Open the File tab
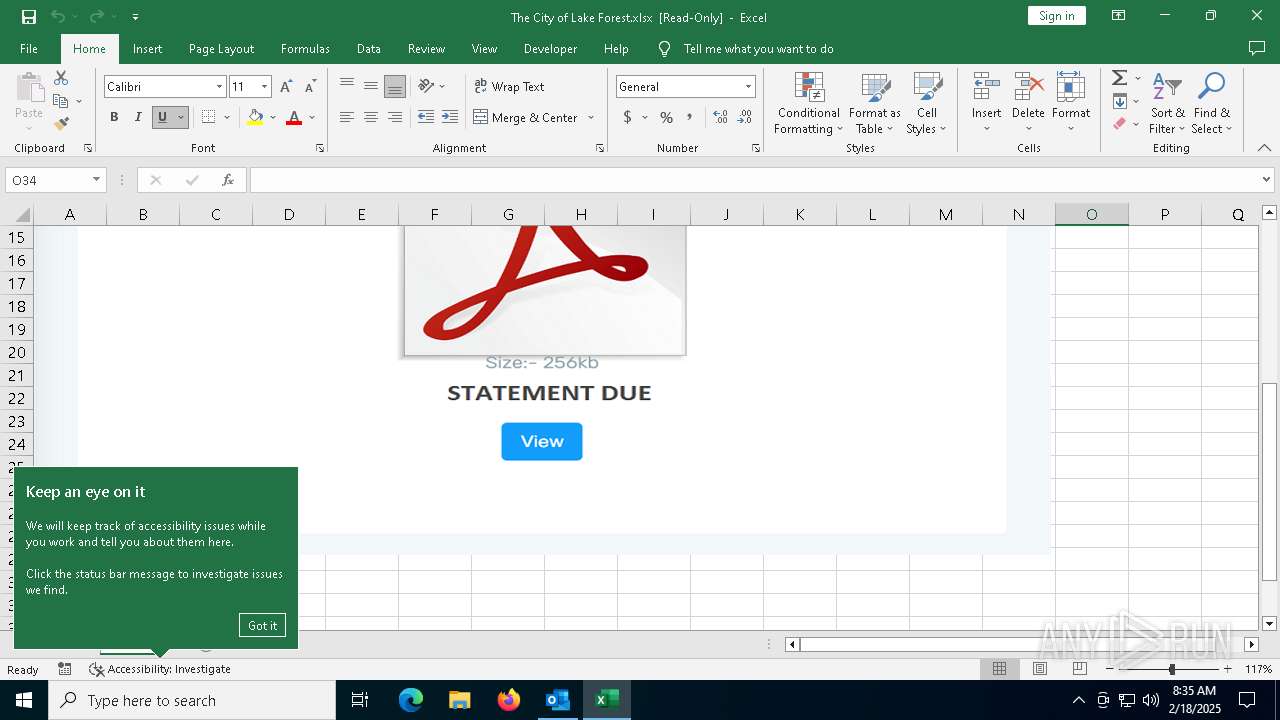Image resolution: width=1280 pixels, height=720 pixels. [x=29, y=49]
